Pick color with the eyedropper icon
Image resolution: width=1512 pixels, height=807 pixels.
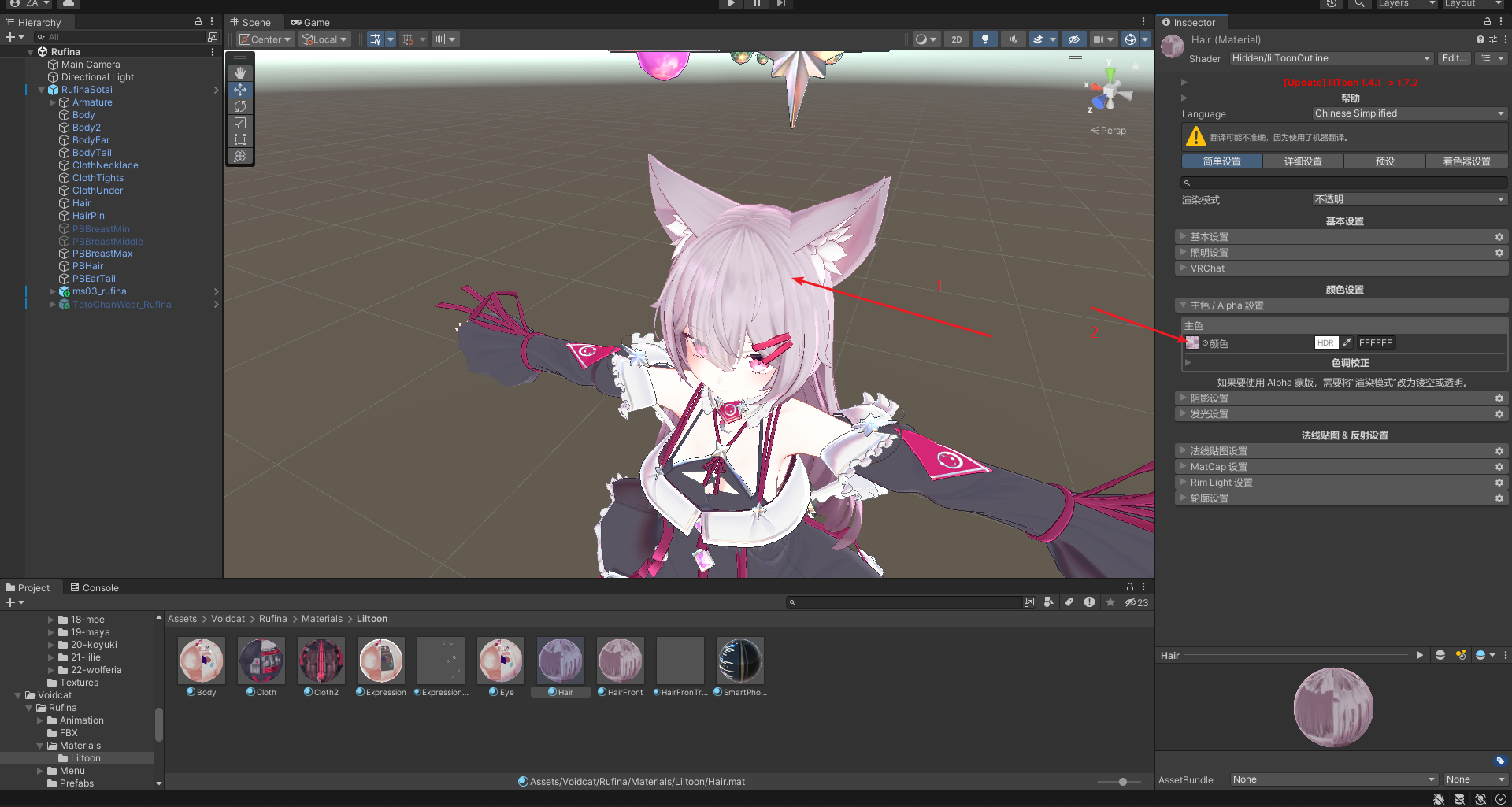(x=1347, y=342)
